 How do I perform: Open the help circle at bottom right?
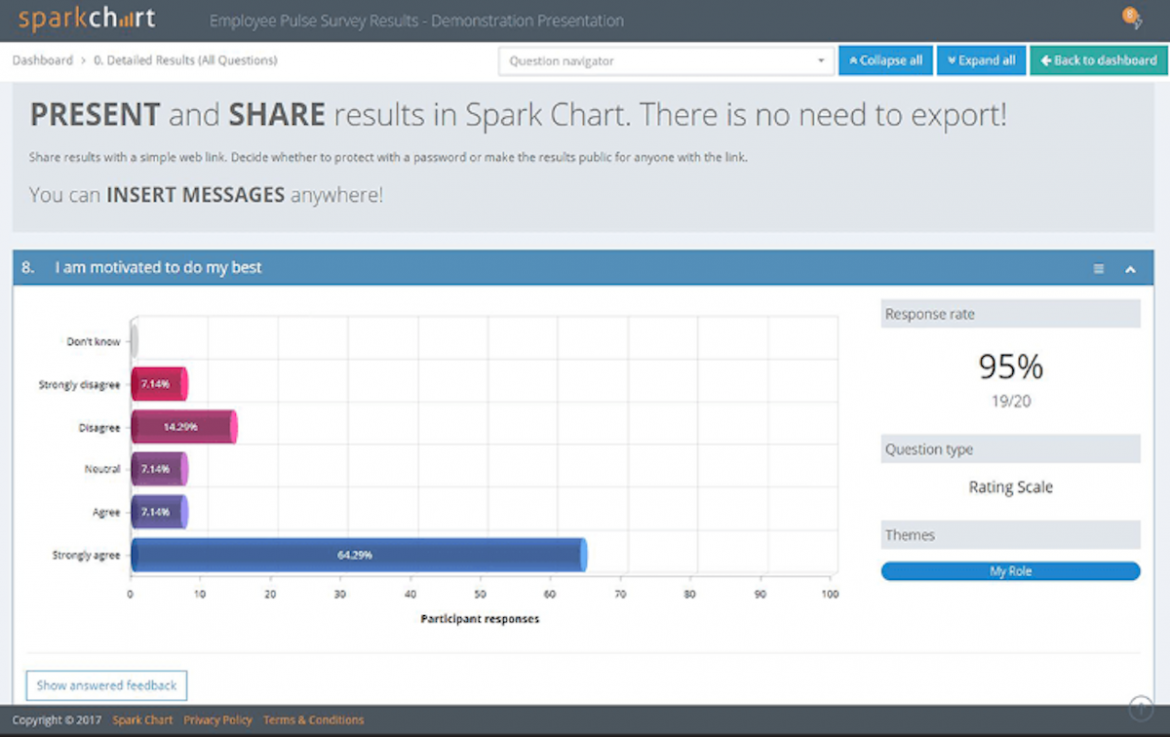(x=1140, y=707)
